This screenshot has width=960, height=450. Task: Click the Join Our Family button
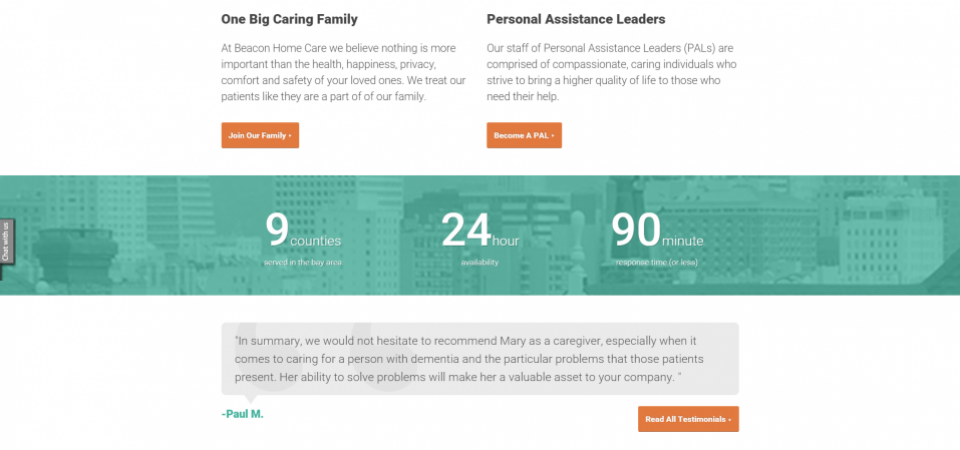(x=260, y=135)
